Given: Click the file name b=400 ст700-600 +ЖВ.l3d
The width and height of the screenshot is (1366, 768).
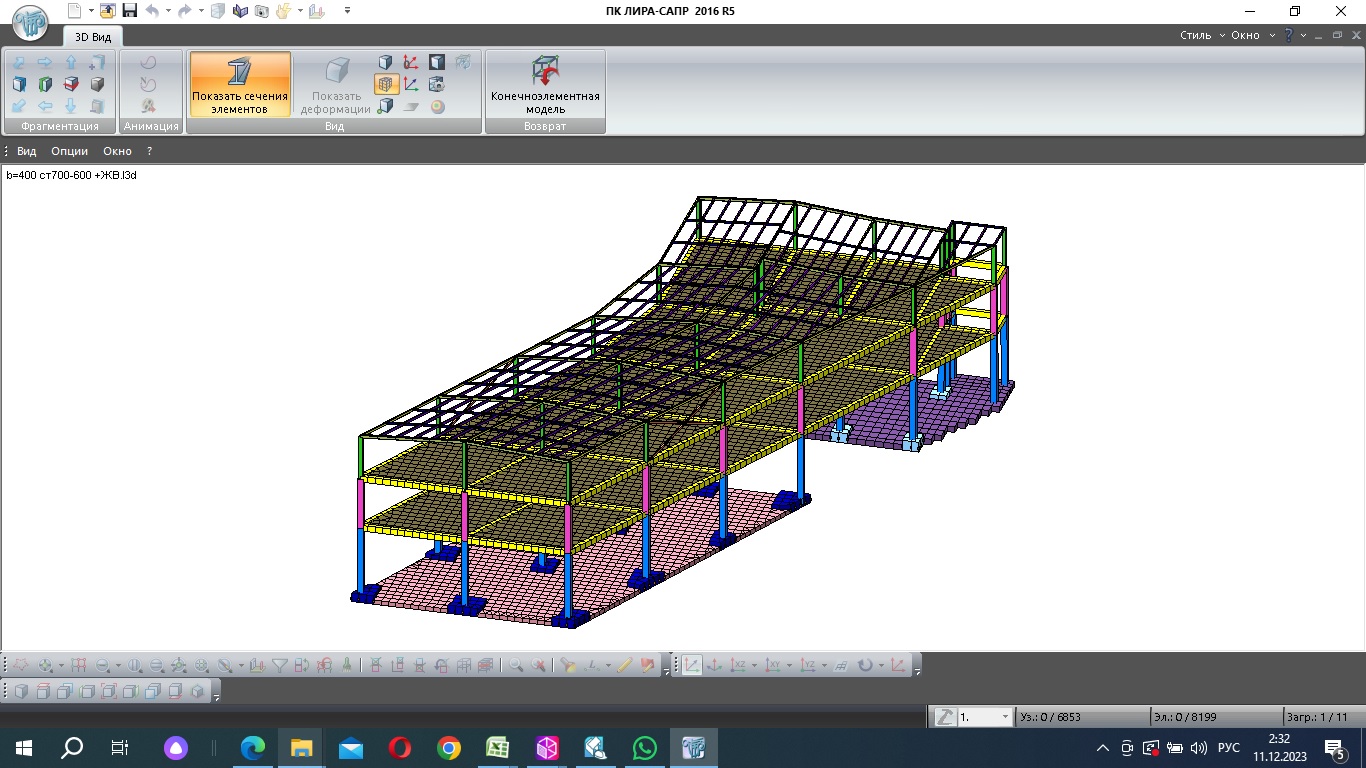Looking at the screenshot, I should coord(71,175).
